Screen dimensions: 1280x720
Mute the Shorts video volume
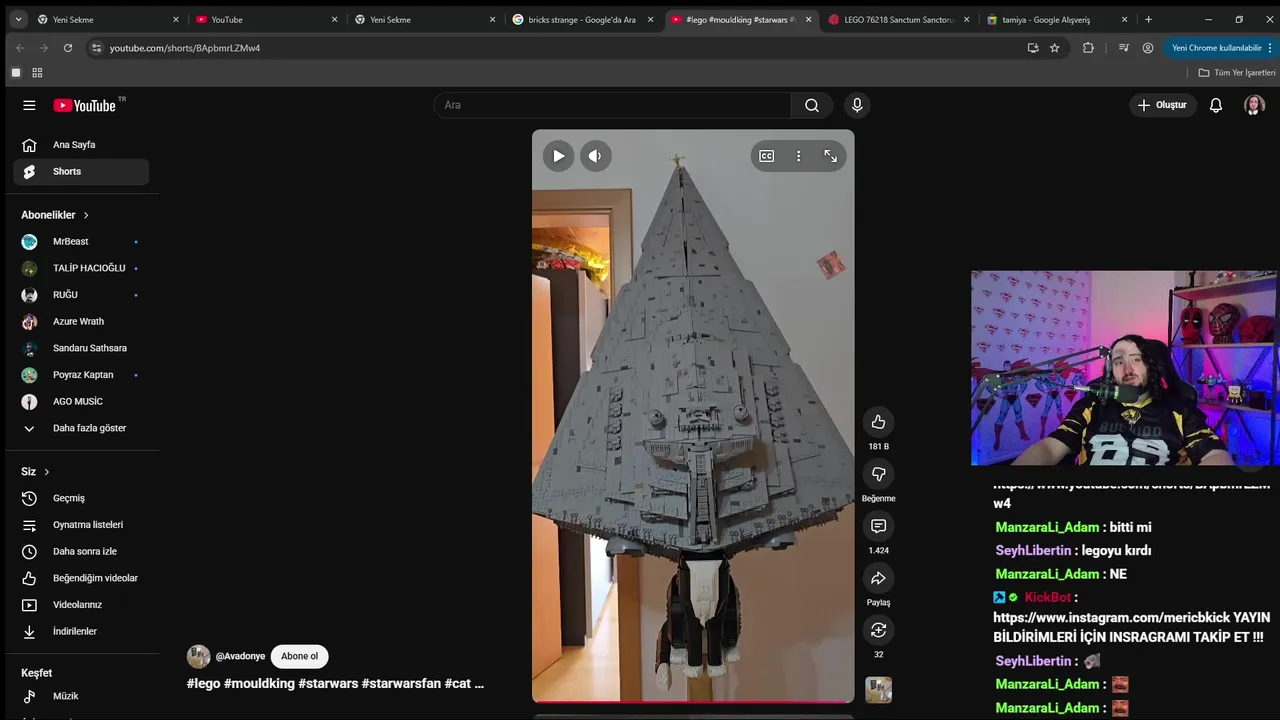595,156
